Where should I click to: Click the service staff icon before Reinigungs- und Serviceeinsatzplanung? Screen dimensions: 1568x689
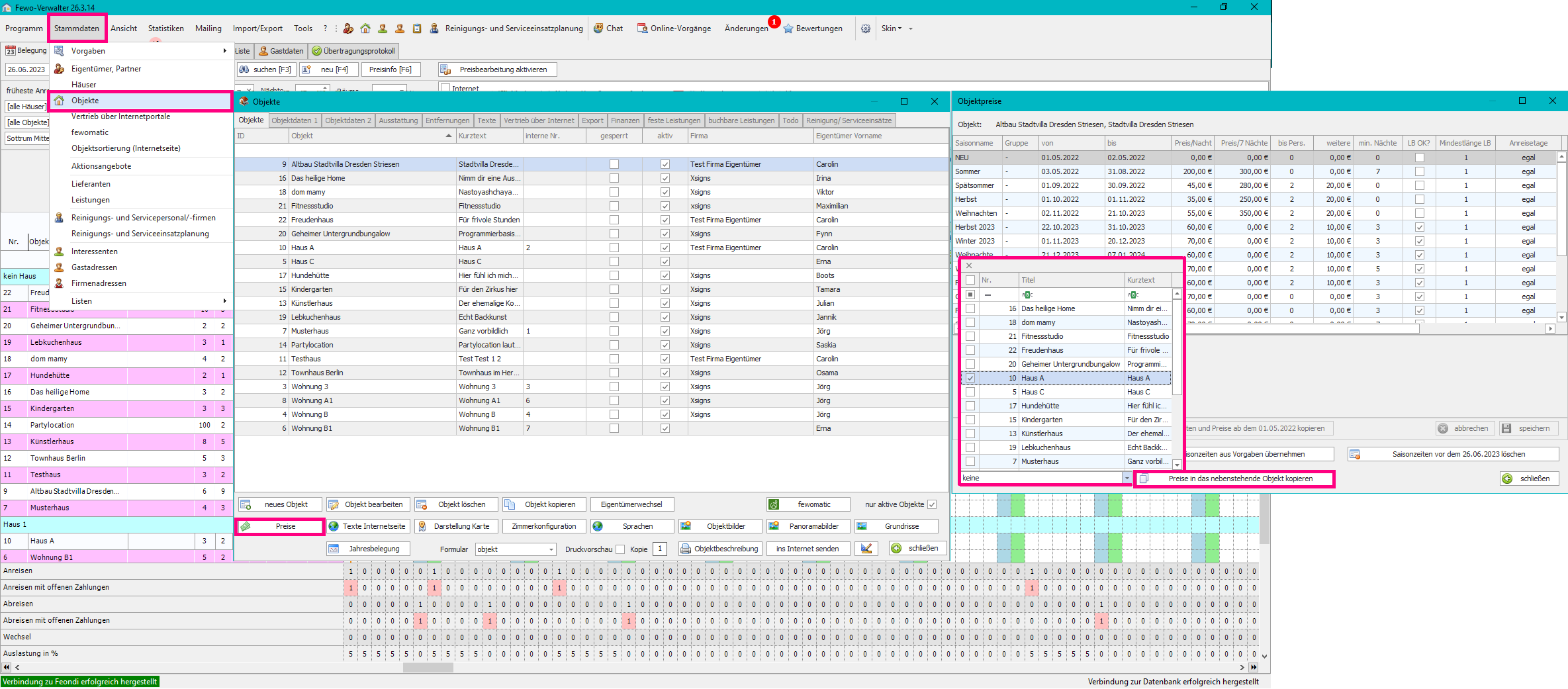click(x=434, y=28)
